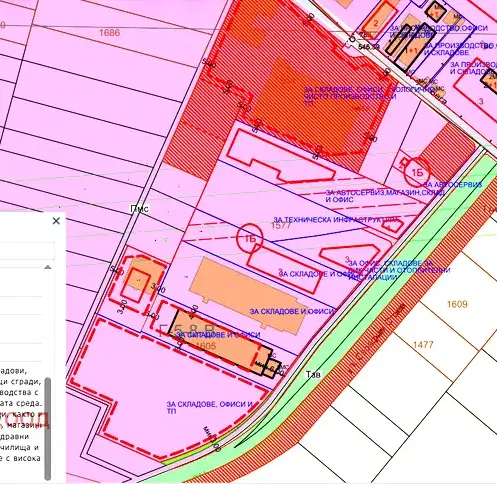Click the Пмс zone label

[139, 209]
